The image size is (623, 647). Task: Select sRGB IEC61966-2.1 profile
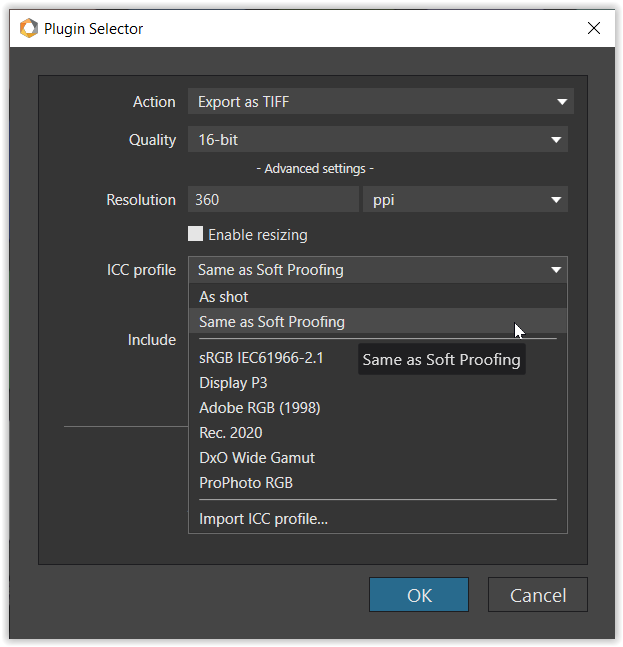coord(261,358)
